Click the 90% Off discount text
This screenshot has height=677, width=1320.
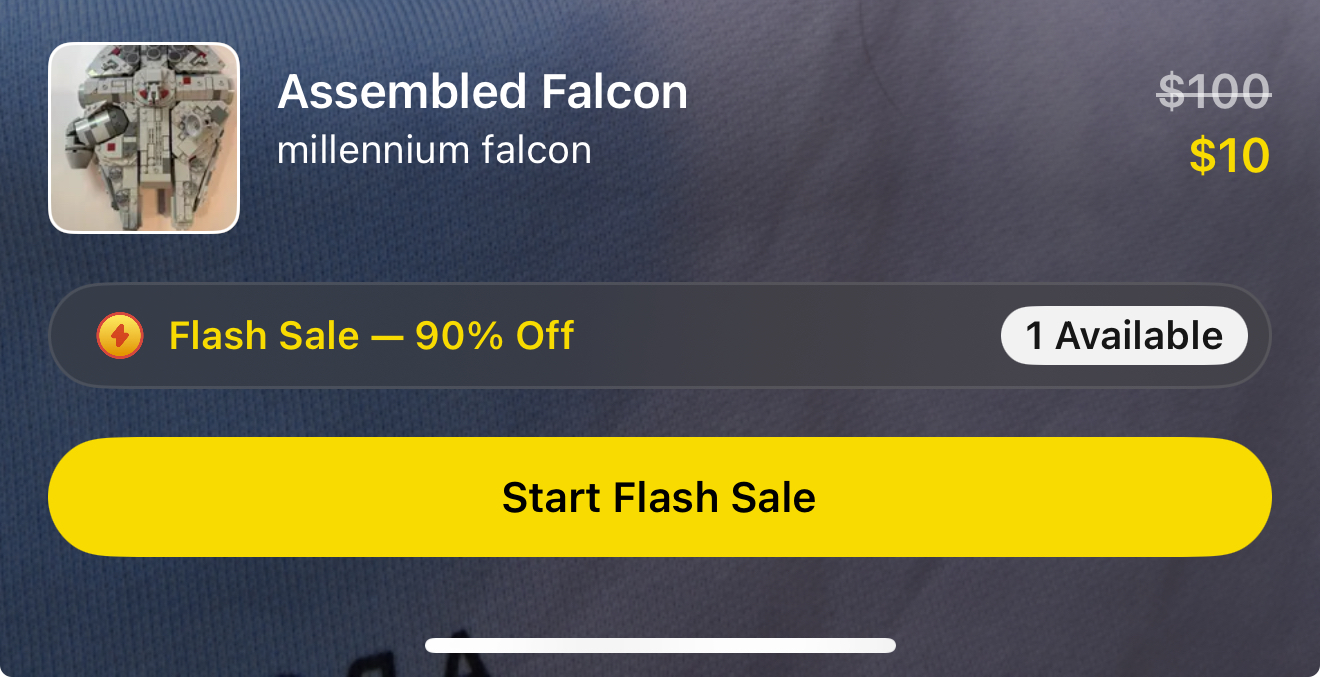click(x=494, y=336)
